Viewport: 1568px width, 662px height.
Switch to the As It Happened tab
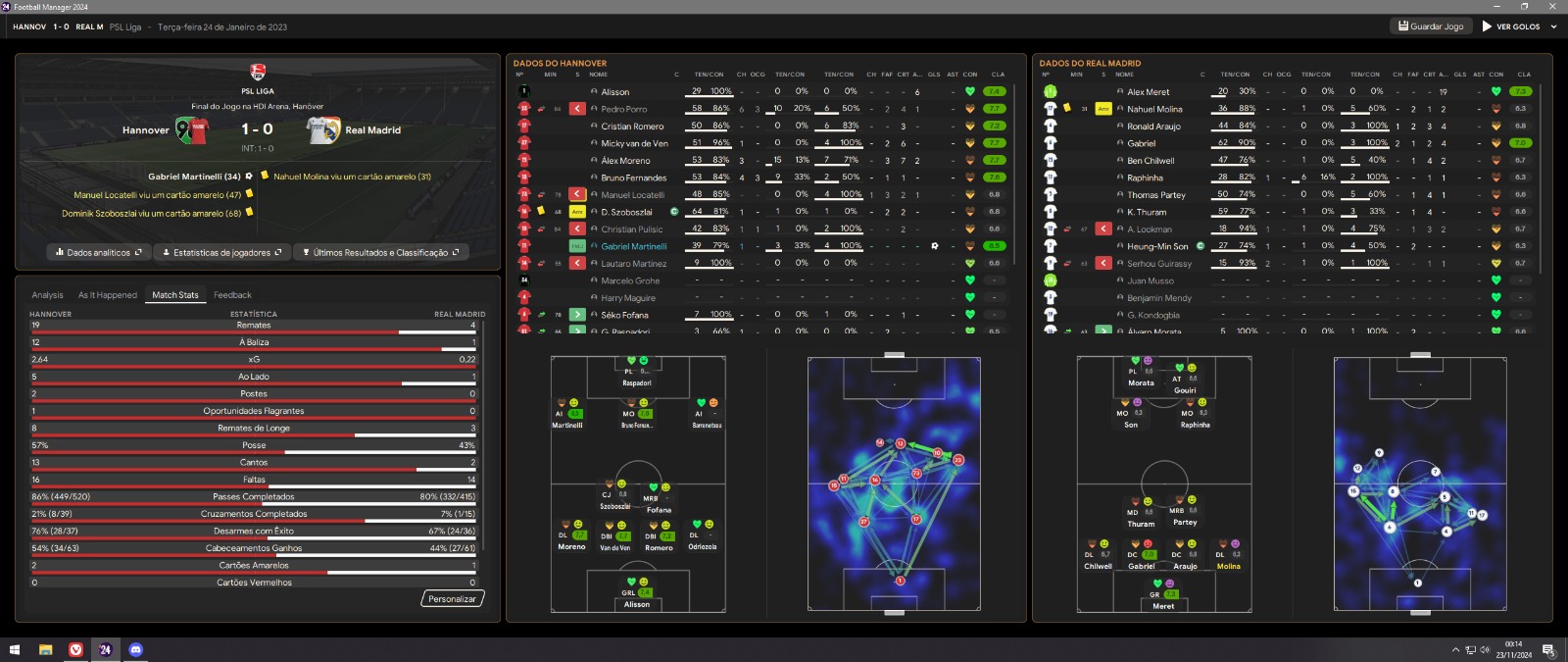(x=108, y=294)
